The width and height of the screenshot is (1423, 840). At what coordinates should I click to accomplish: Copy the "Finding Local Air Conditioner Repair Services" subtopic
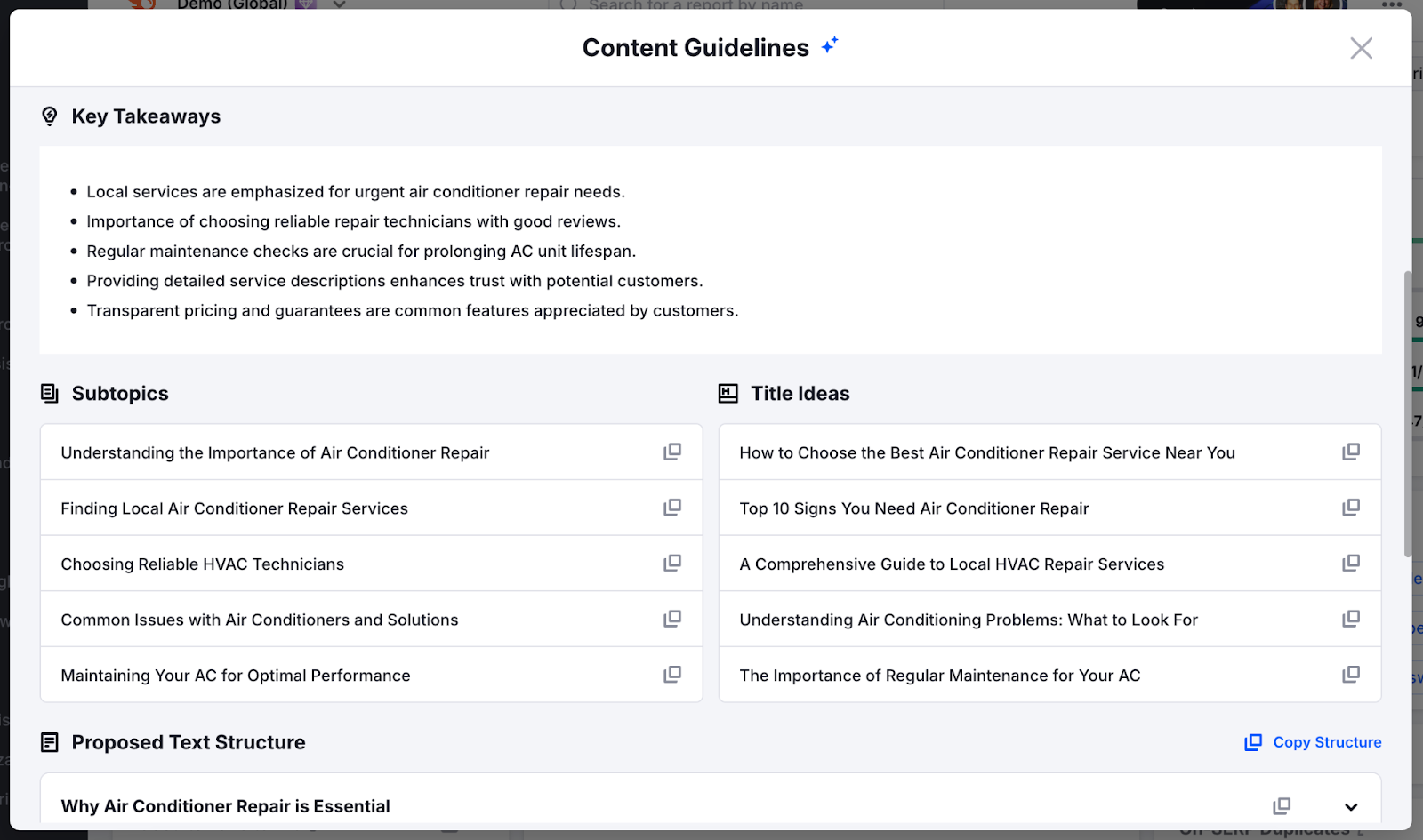(x=673, y=508)
